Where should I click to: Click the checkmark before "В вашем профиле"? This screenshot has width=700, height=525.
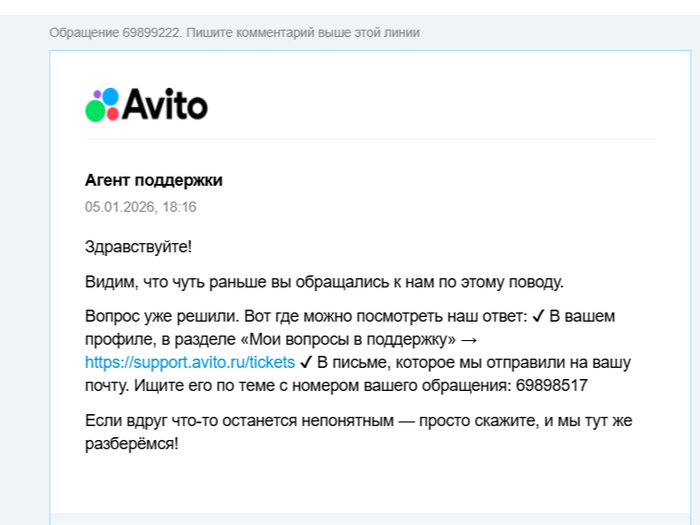pos(538,316)
